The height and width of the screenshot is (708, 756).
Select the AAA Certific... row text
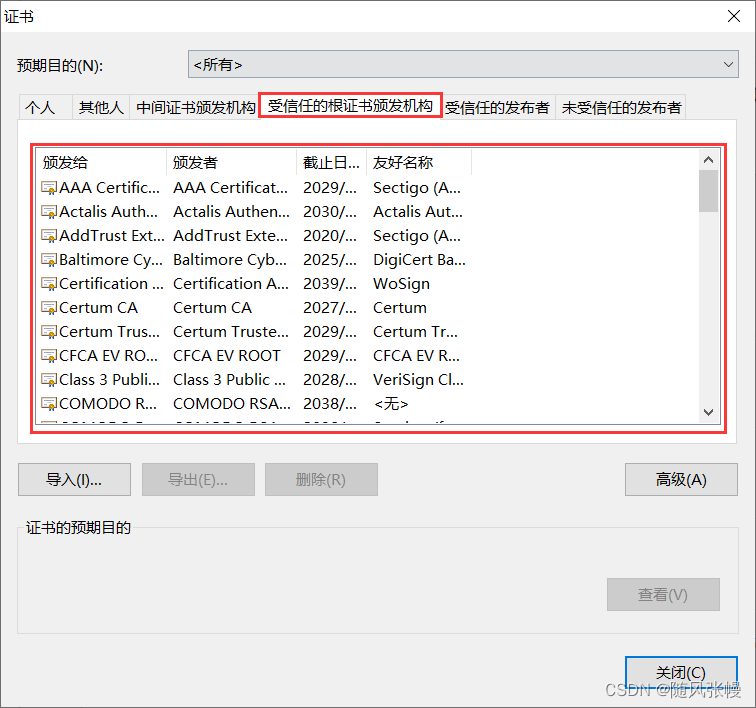(x=109, y=188)
